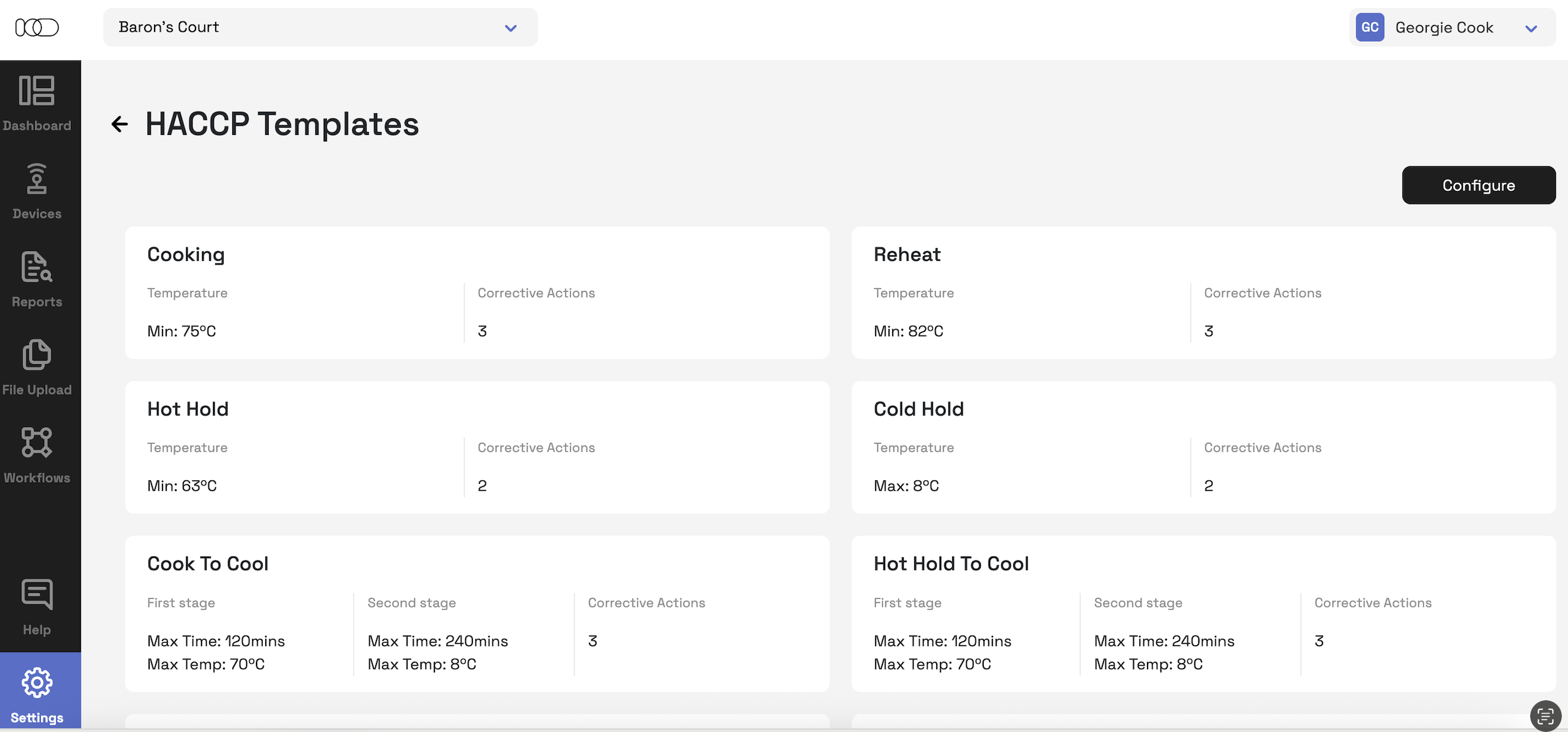Click the floating scan icon bottom right
Viewport: 1568px width, 732px height.
(1545, 716)
